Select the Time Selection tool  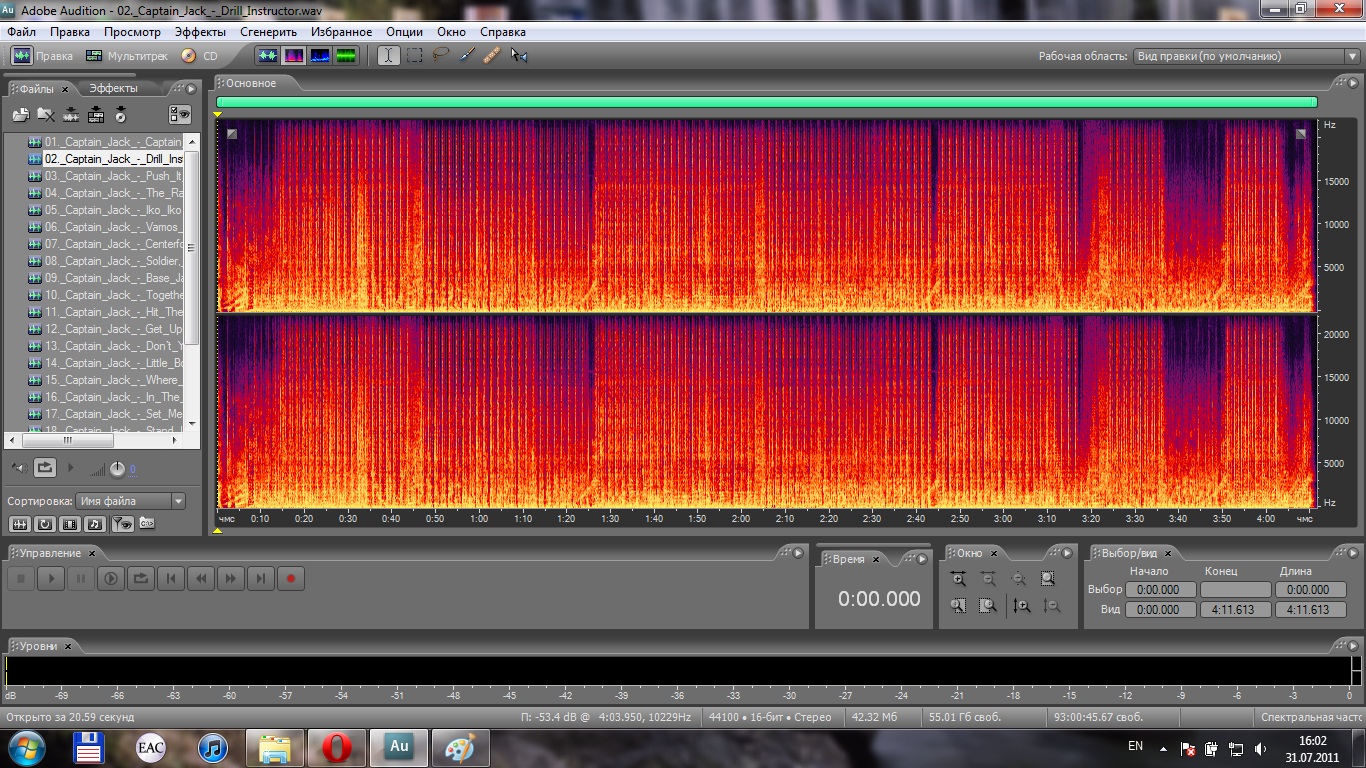pyautogui.click(x=389, y=56)
